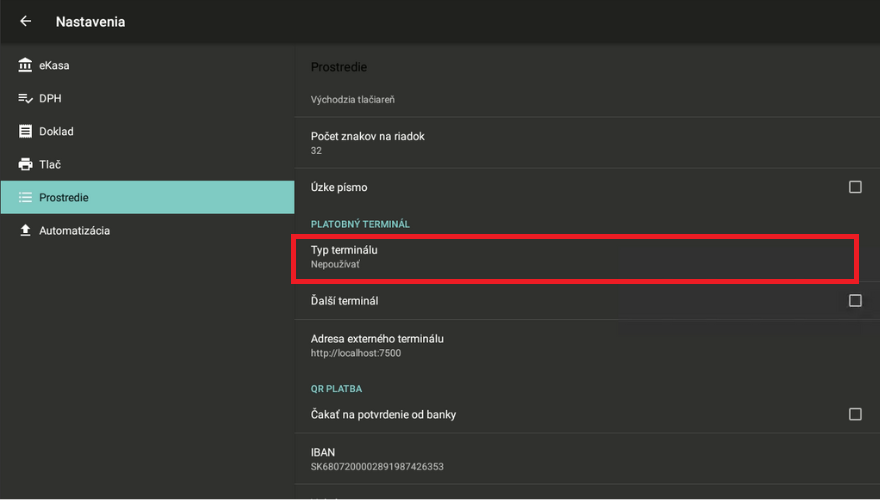Check Čakať na potvrdenie od banky
The width and height of the screenshot is (880, 500).
click(x=855, y=414)
